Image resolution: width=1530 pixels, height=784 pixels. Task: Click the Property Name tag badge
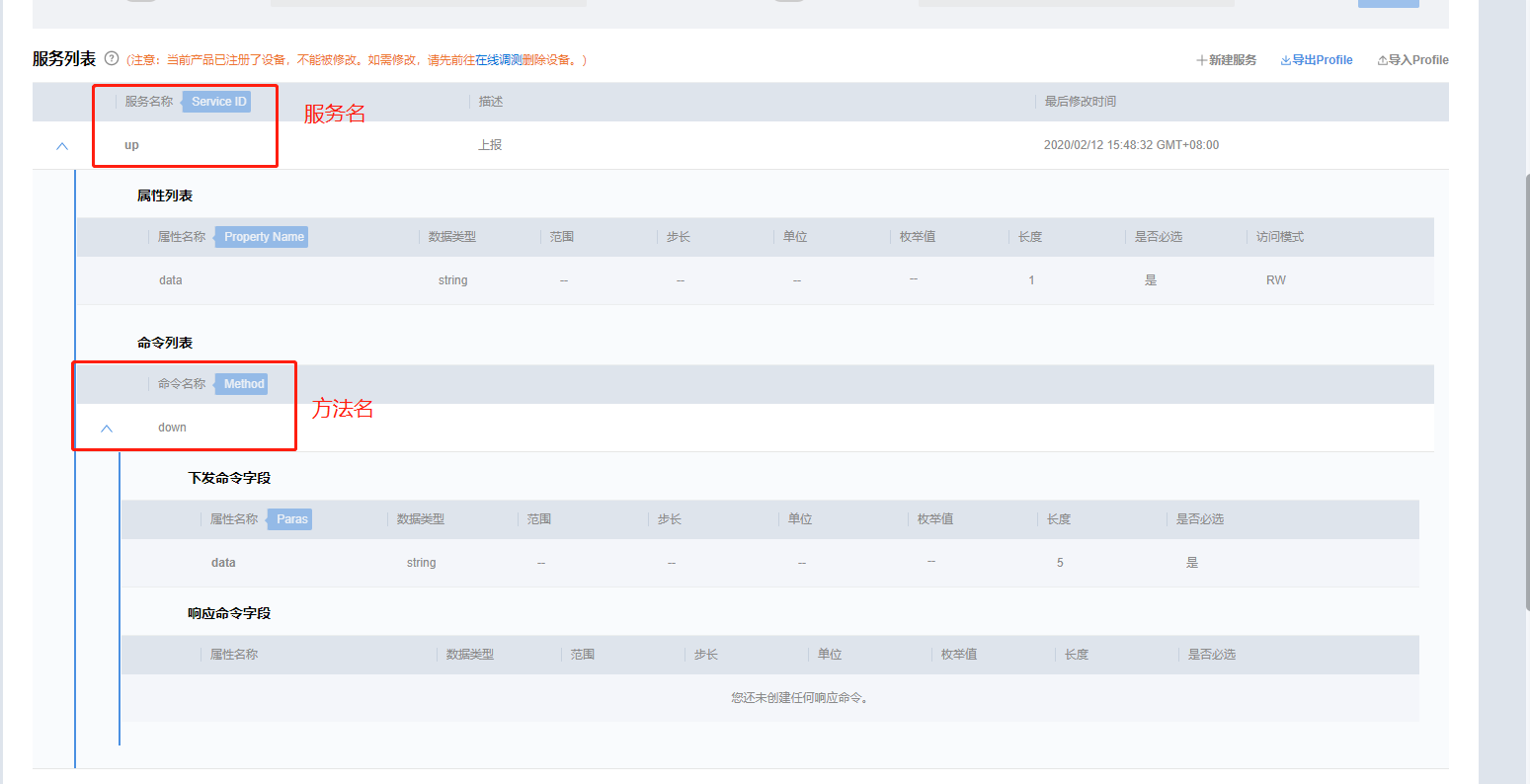click(263, 237)
